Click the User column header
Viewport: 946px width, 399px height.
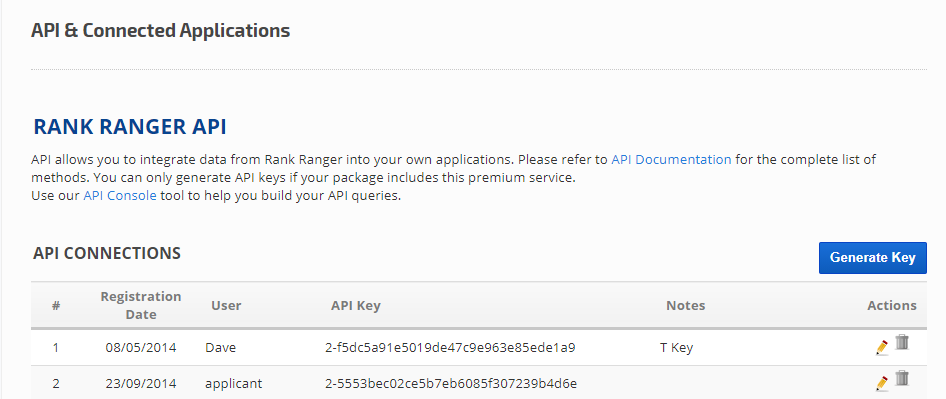(x=226, y=305)
